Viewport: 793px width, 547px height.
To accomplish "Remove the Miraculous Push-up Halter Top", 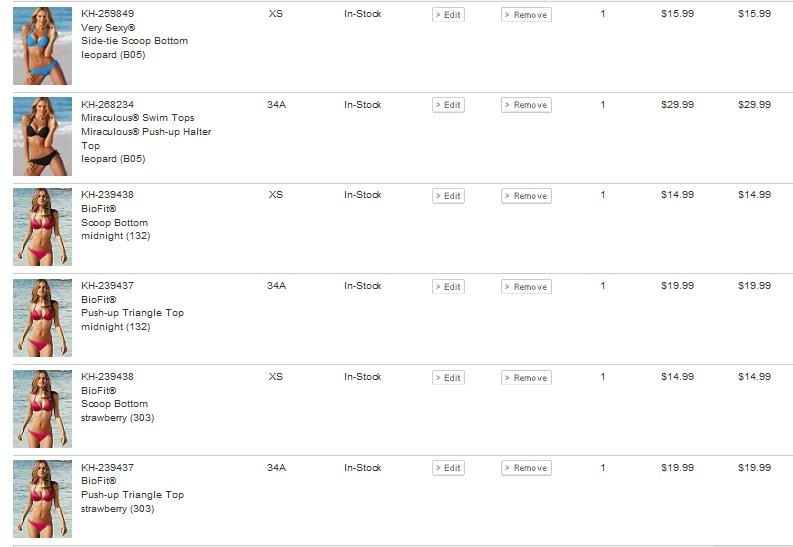I will [526, 105].
